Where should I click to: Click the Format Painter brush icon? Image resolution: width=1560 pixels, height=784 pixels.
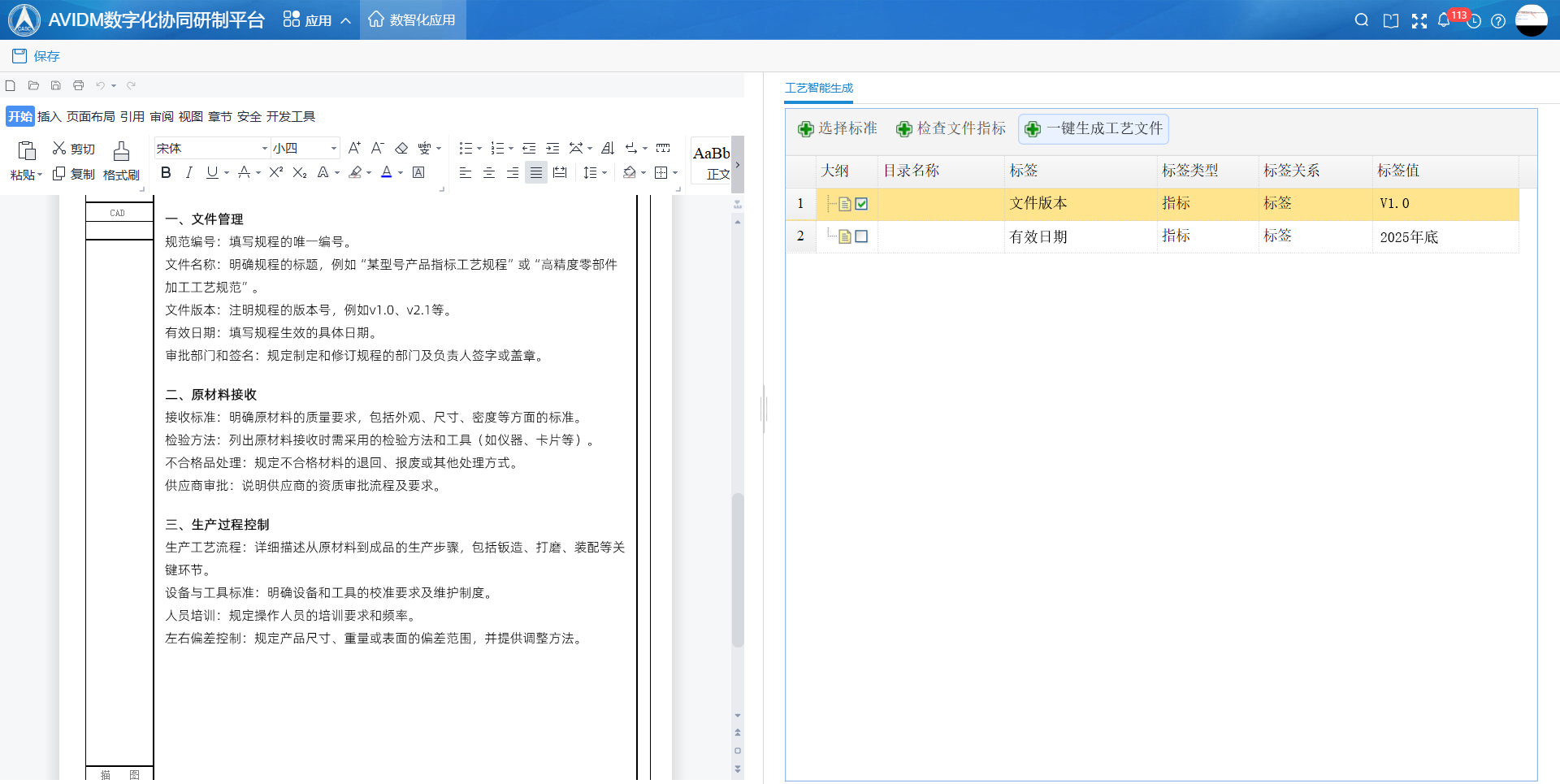121,151
